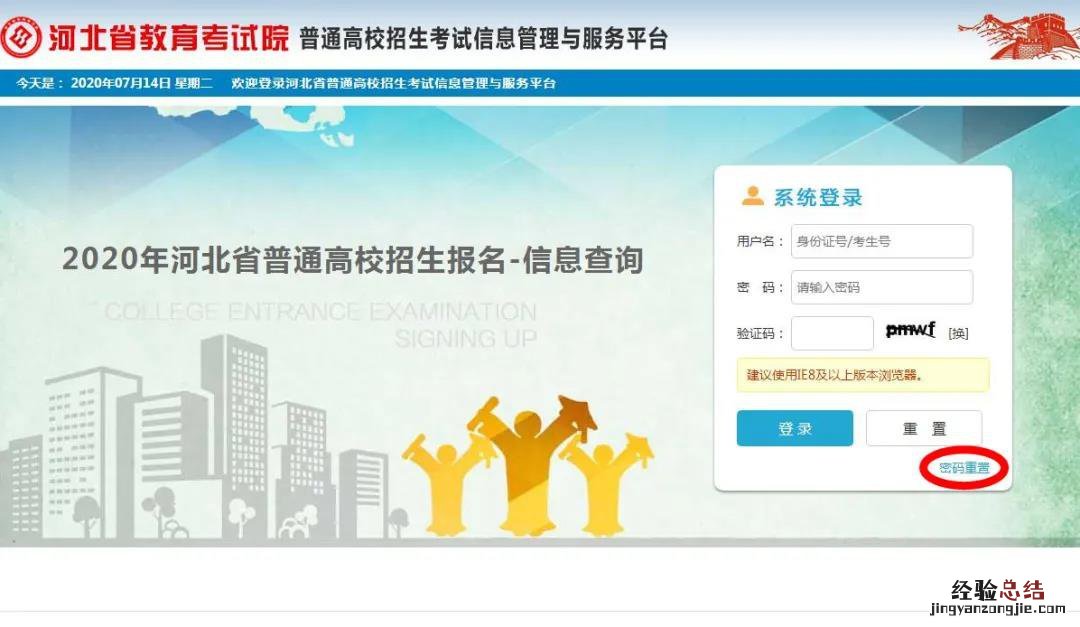Click the IE8 browser recommendation notice
The image size is (1080, 627).
(x=863, y=375)
